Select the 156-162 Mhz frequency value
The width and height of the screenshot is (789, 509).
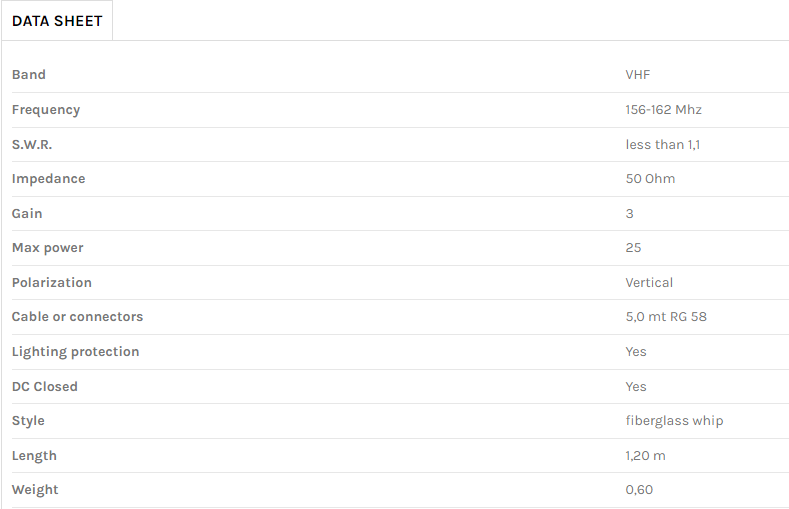664,110
